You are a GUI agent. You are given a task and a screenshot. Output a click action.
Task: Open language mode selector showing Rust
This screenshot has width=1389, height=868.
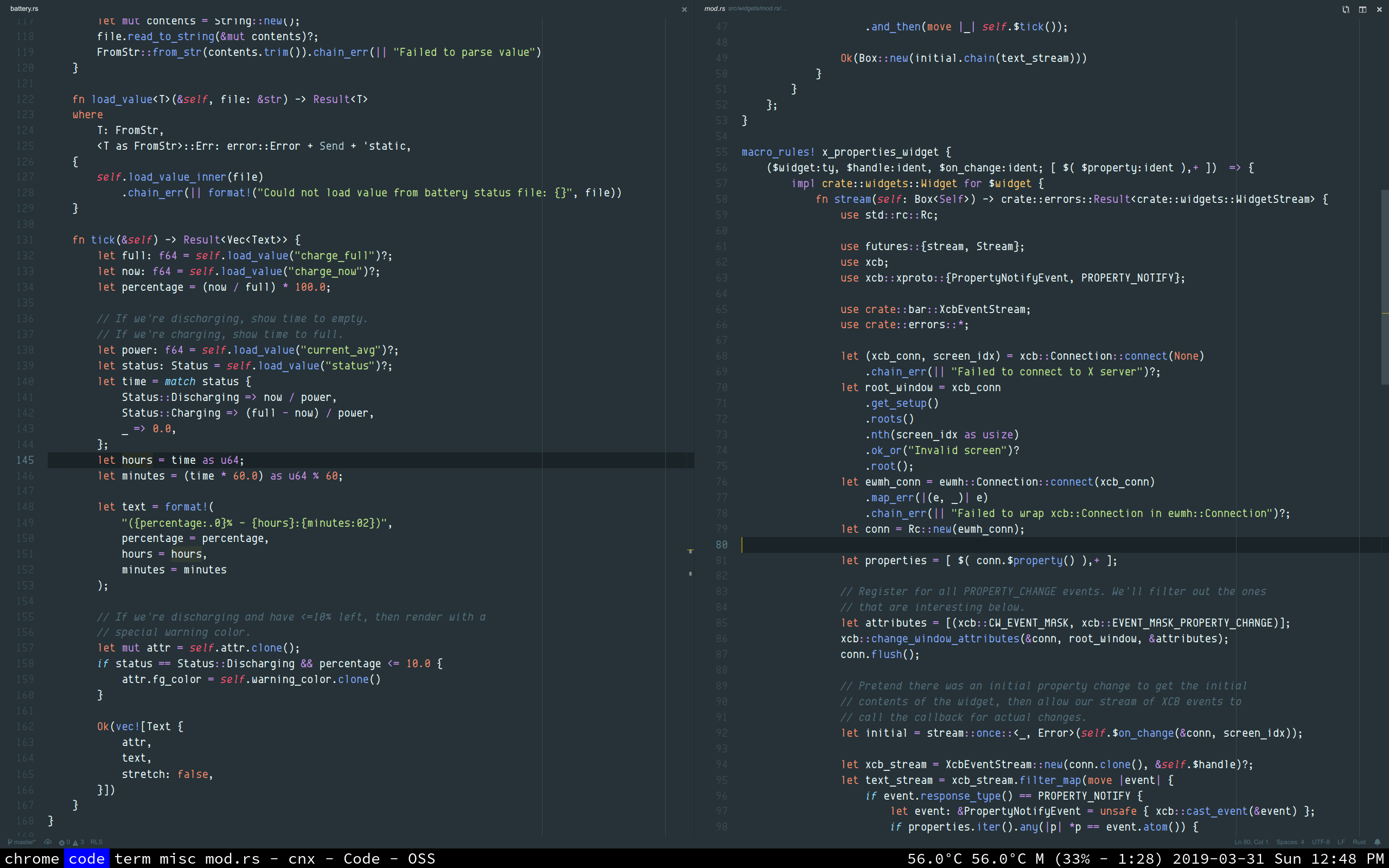pos(1359,842)
